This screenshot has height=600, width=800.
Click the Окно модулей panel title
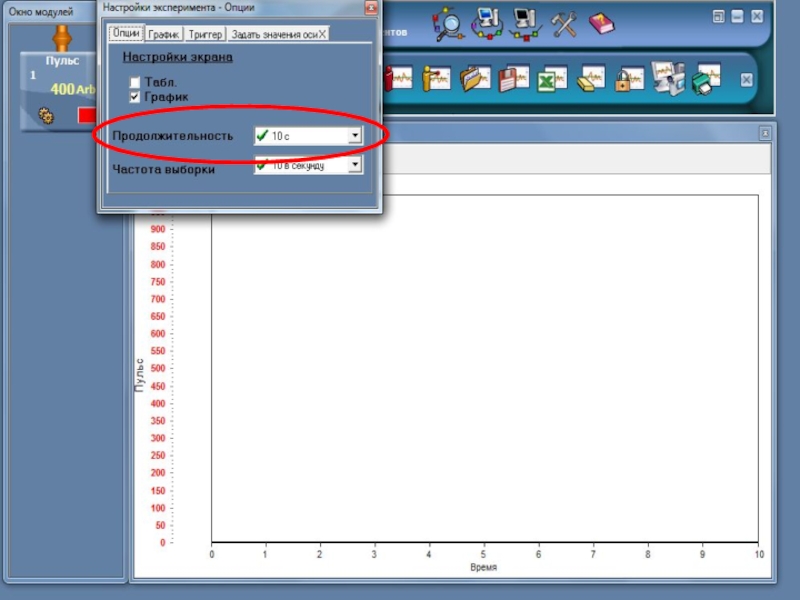coord(41,11)
